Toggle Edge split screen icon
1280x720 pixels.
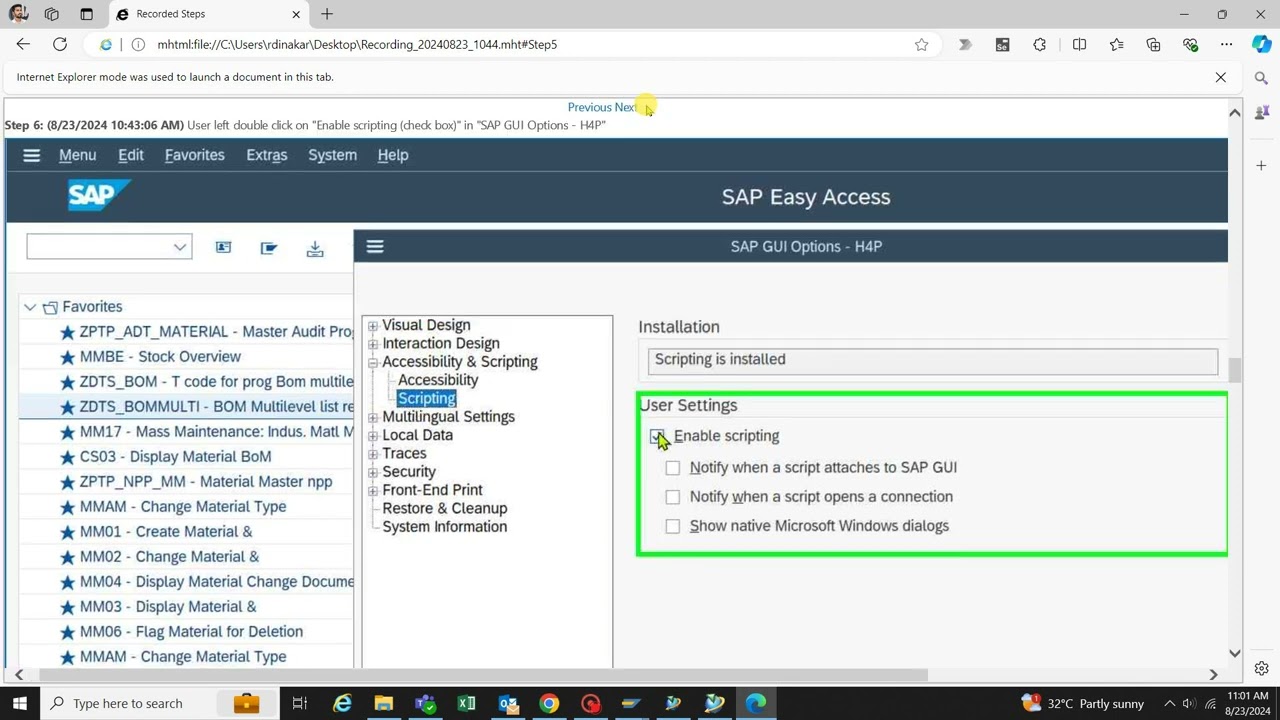click(1079, 44)
